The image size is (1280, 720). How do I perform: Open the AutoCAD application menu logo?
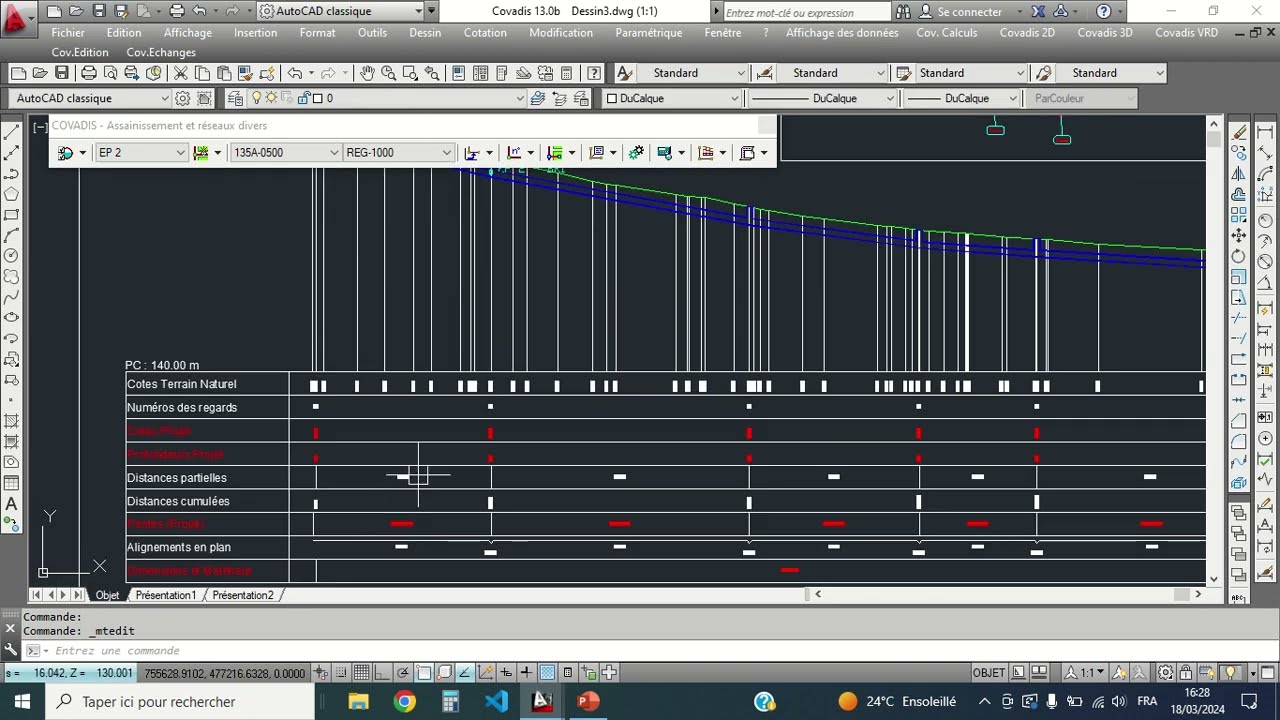pos(17,18)
